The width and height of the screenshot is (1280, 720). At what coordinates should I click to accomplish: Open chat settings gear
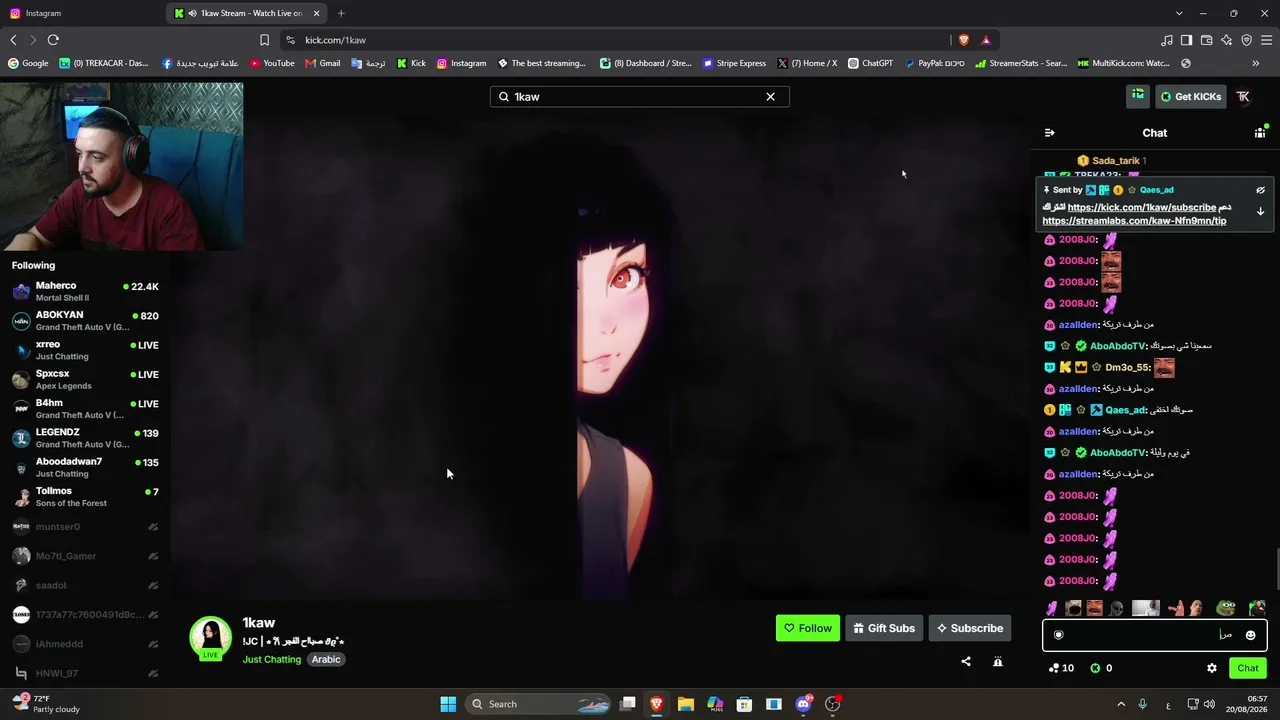(1212, 668)
